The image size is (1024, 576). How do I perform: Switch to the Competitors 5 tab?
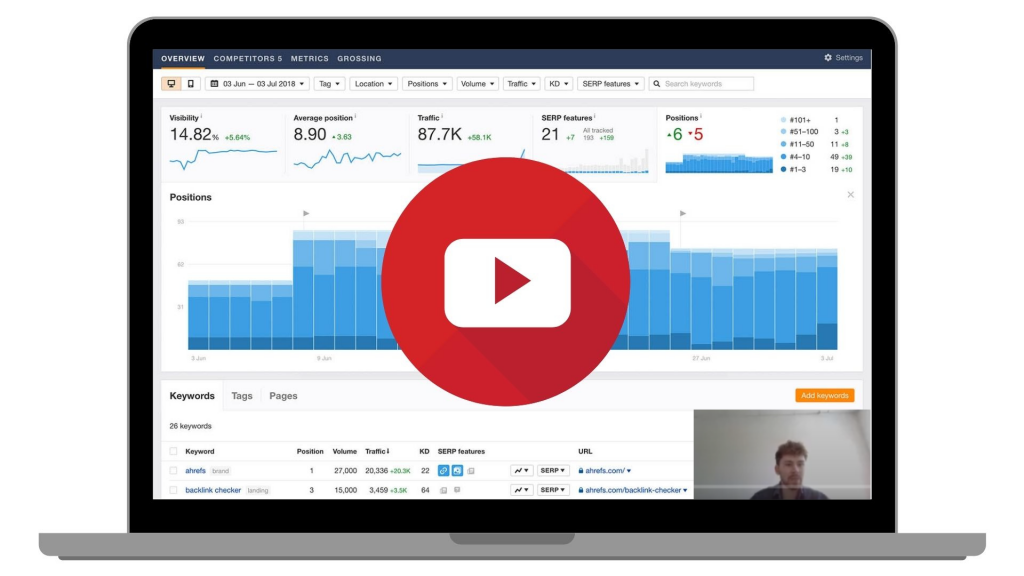[x=248, y=58]
